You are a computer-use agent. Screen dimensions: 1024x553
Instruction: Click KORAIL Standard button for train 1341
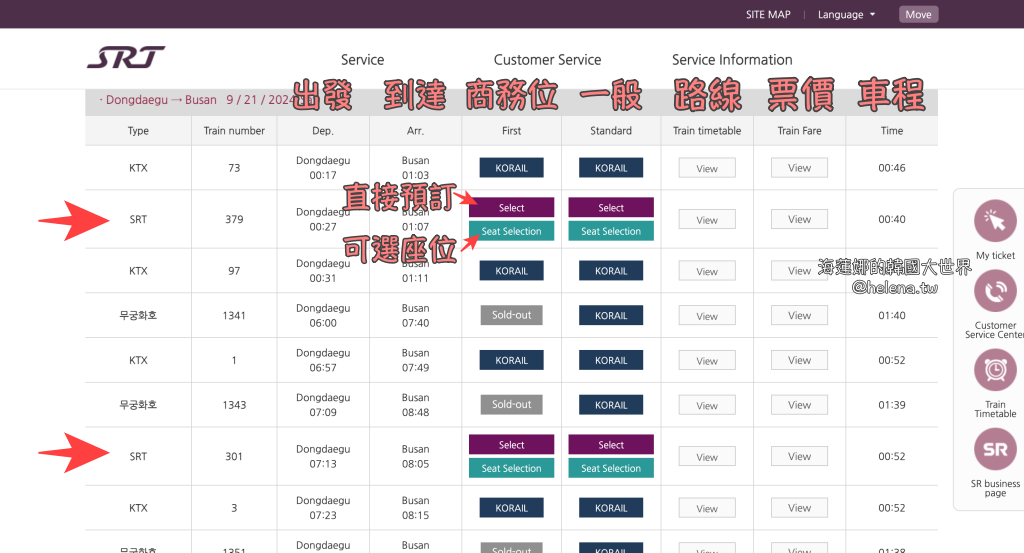[x=611, y=316]
